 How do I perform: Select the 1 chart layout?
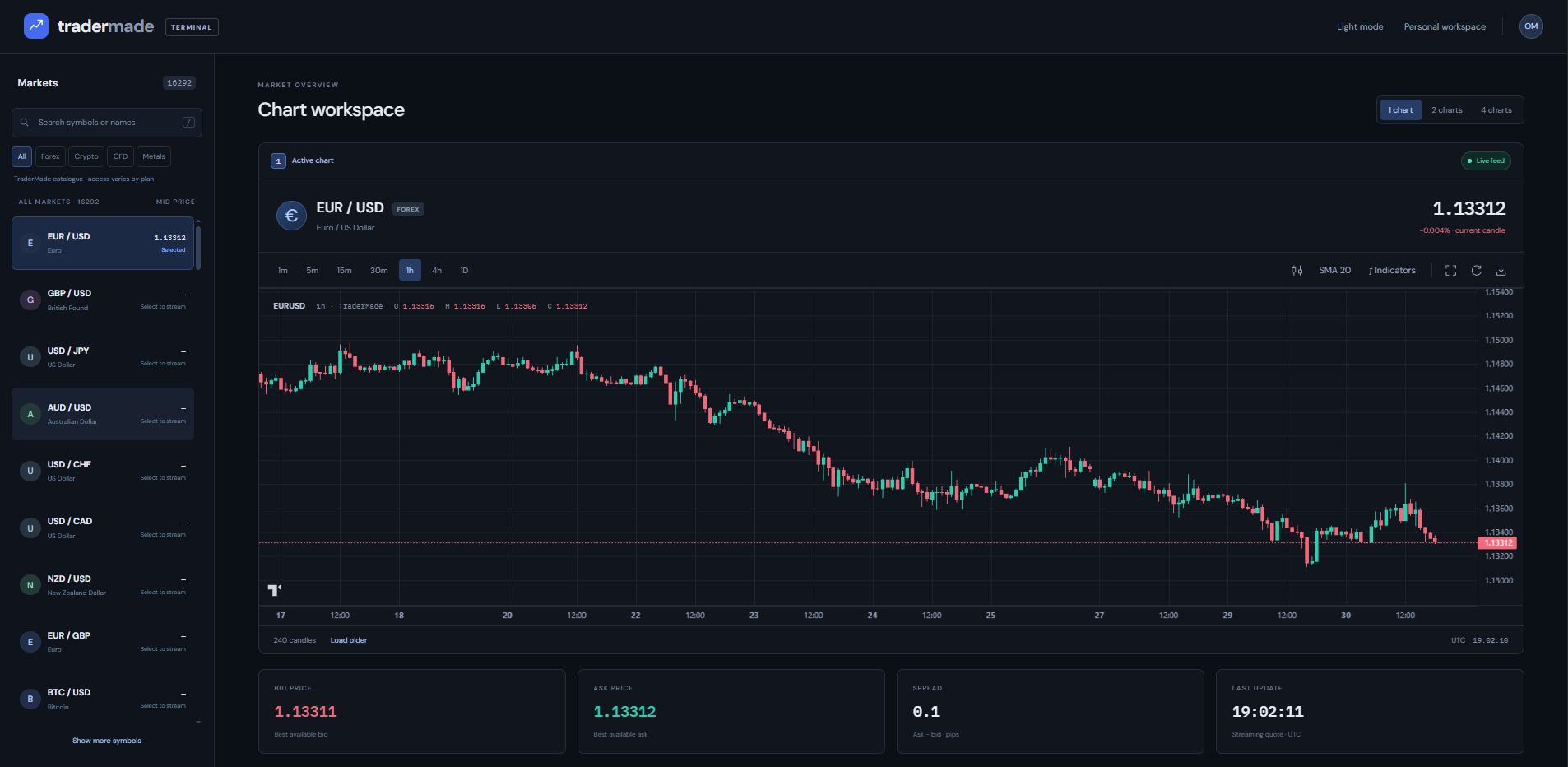pyautogui.click(x=1401, y=110)
